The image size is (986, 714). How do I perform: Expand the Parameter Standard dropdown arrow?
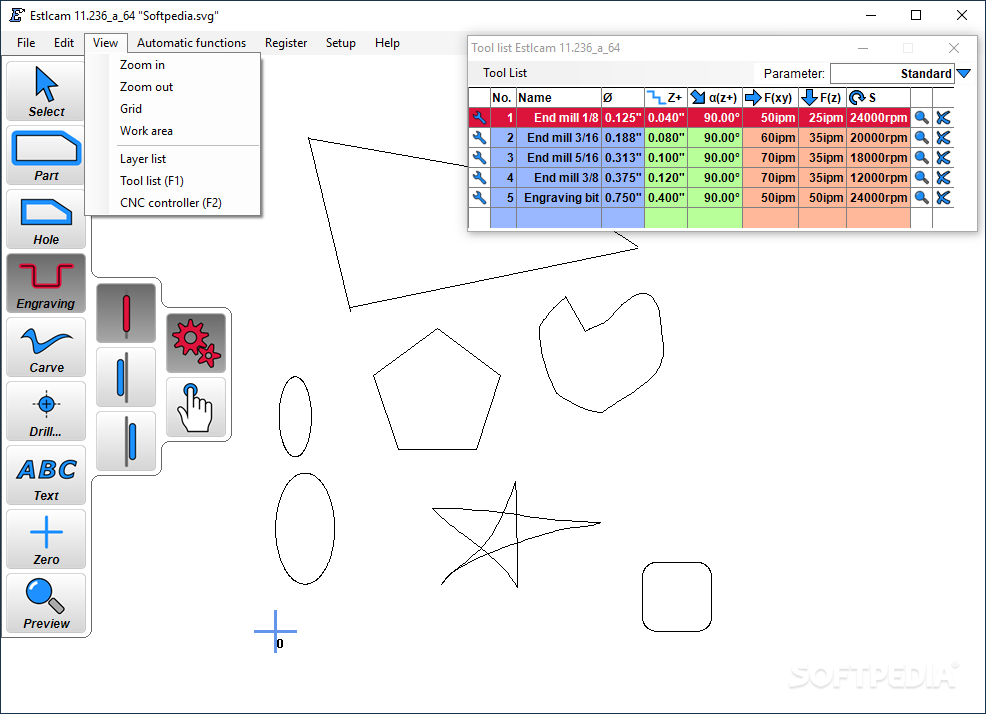[963, 74]
